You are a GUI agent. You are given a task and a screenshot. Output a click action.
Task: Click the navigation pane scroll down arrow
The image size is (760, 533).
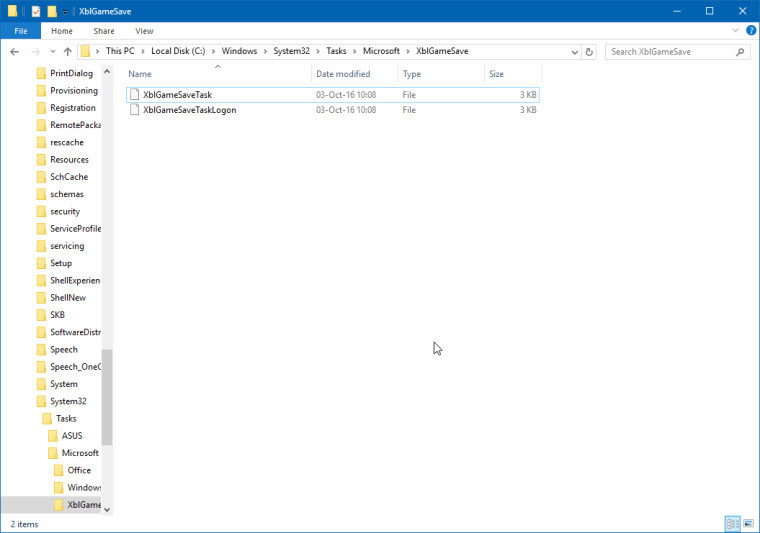click(x=107, y=510)
